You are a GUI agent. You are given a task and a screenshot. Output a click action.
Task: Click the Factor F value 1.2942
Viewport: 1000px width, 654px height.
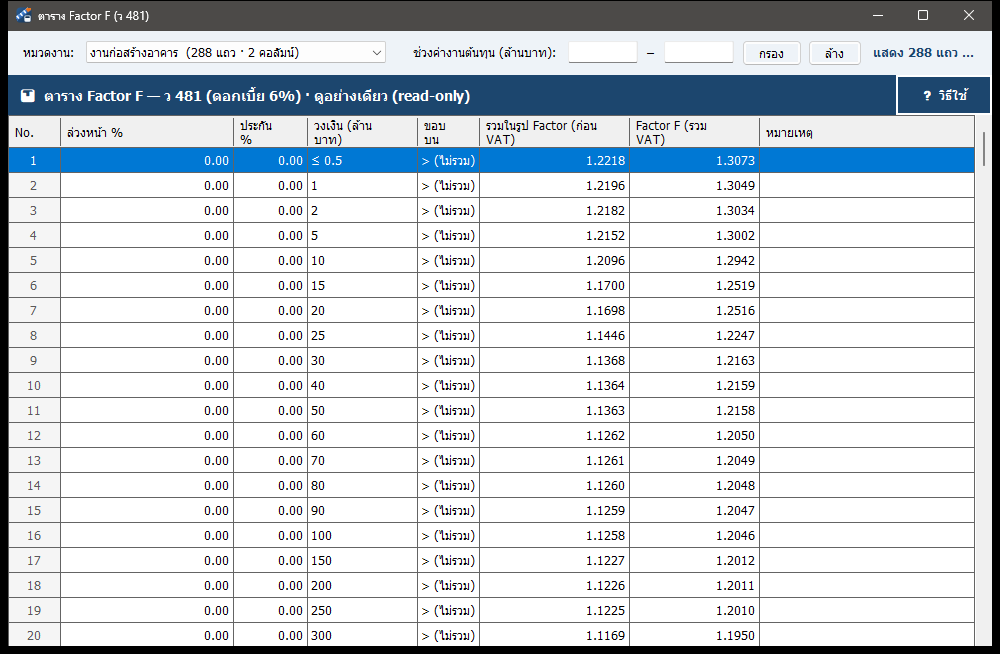[x=695, y=260]
